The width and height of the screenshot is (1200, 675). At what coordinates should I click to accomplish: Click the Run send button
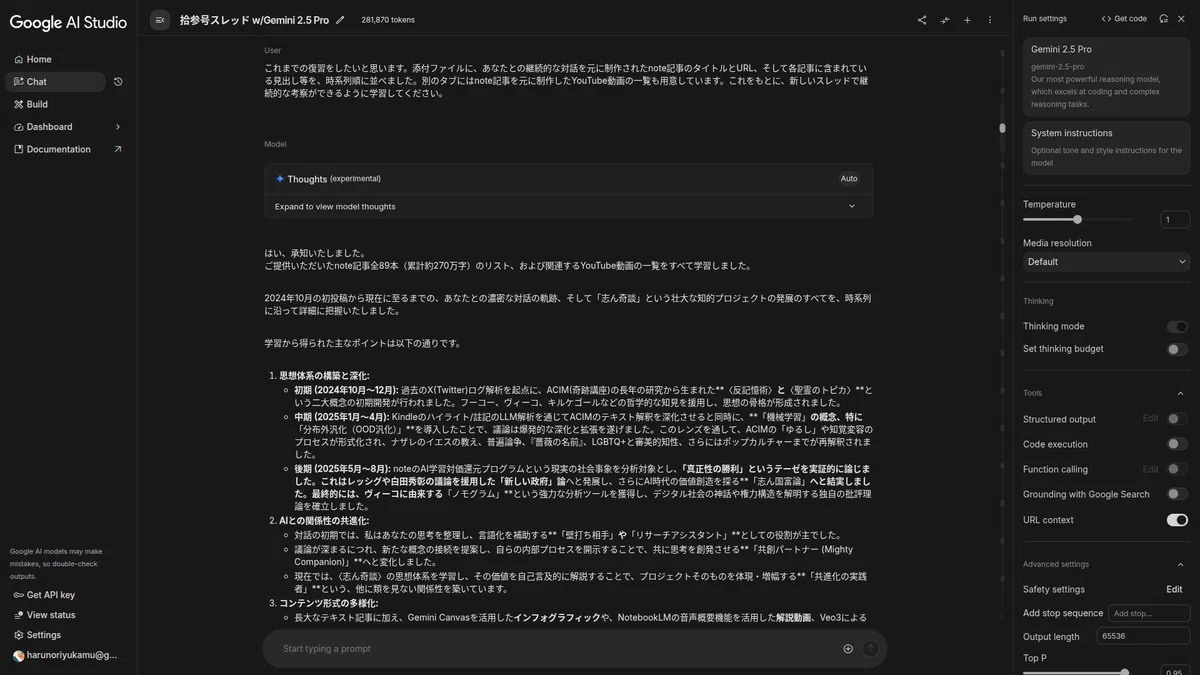[870, 648]
